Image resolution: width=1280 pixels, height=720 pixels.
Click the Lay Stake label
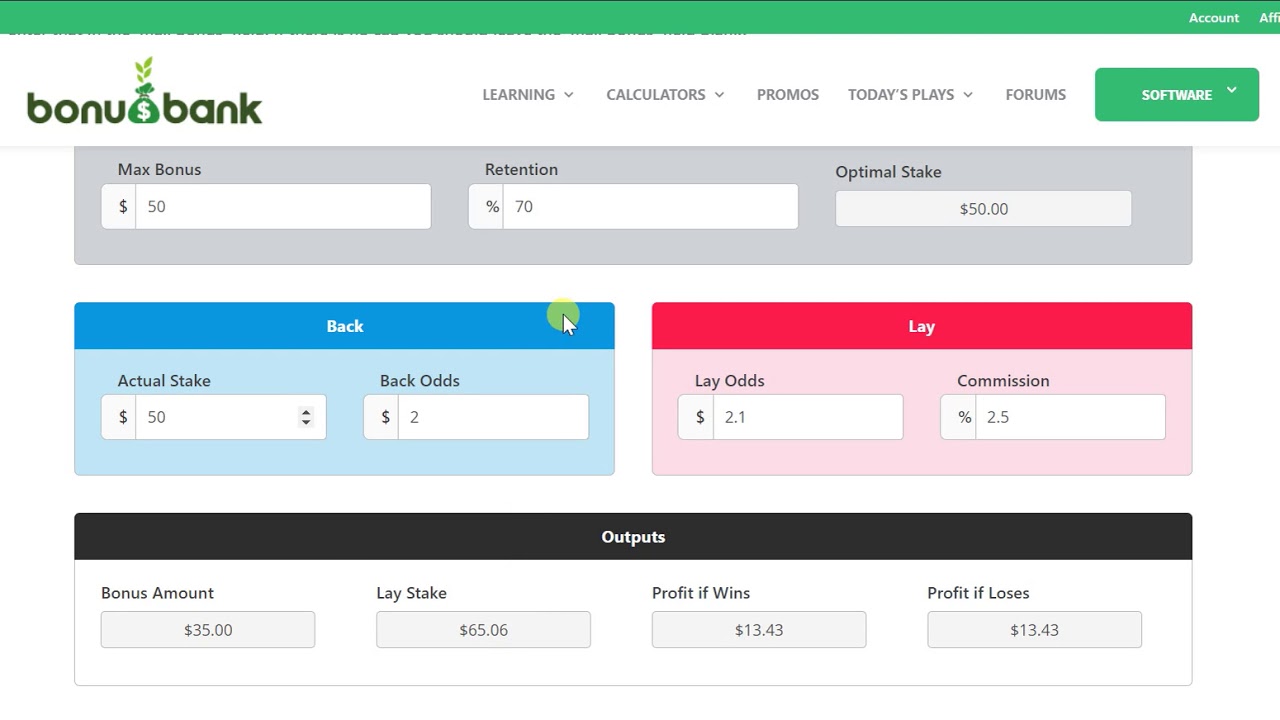[411, 593]
